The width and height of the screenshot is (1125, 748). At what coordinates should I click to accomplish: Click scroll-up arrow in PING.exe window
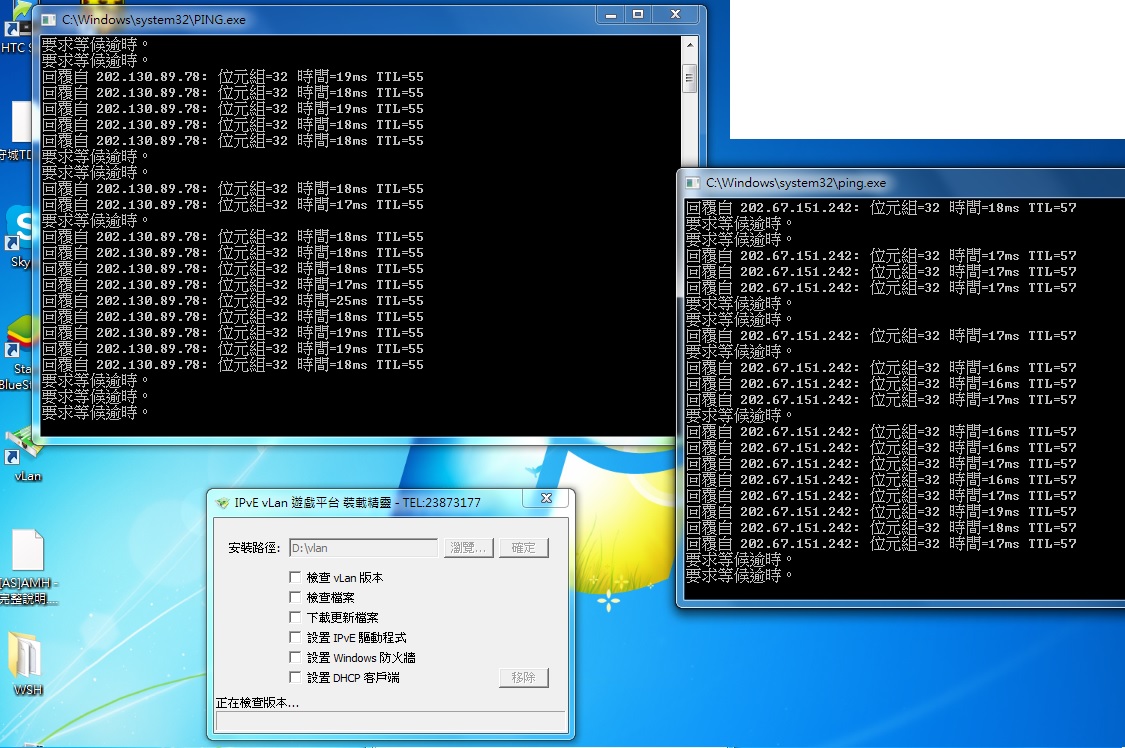pos(688,47)
